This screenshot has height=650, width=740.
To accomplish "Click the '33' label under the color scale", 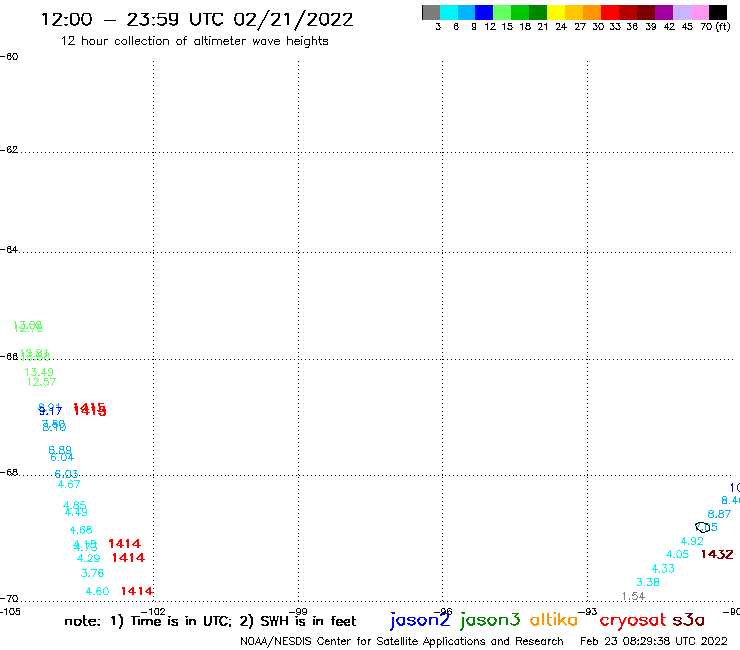I will pos(615,27).
